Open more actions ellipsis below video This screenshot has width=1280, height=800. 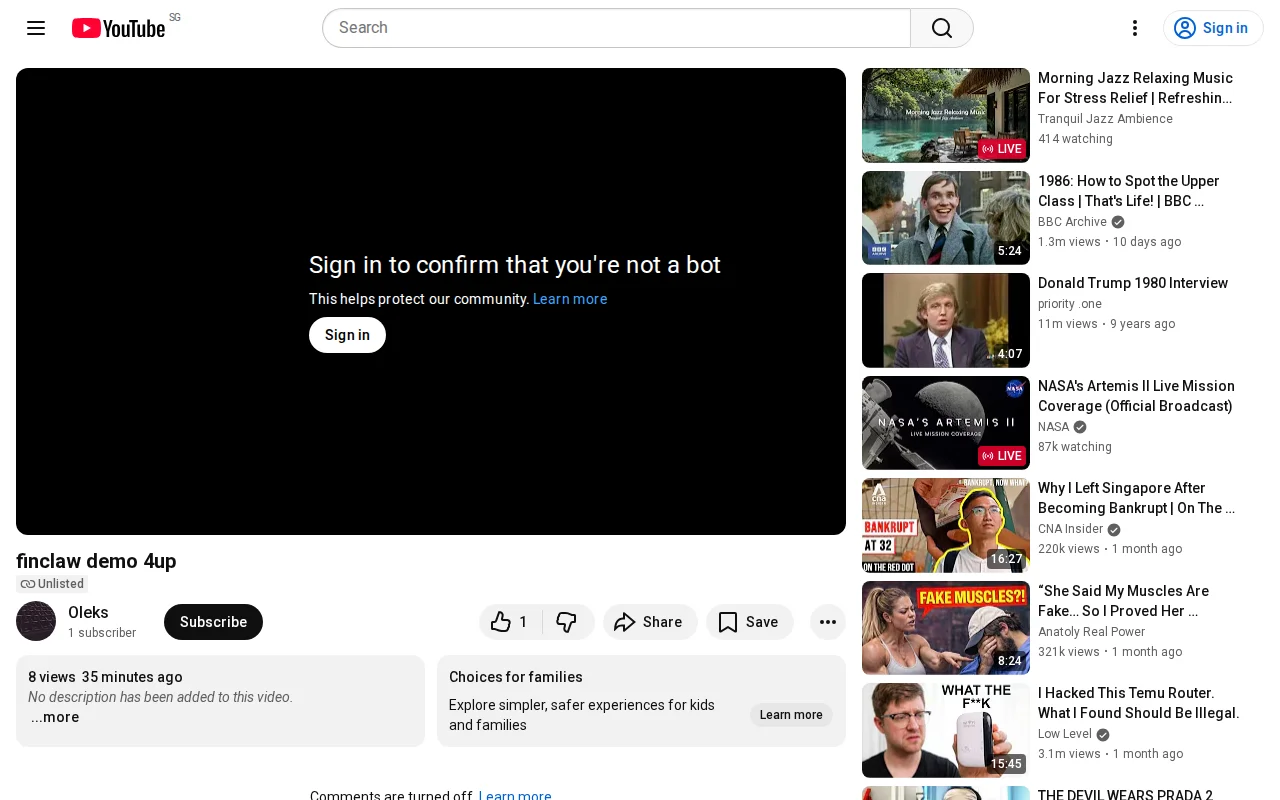tap(828, 622)
